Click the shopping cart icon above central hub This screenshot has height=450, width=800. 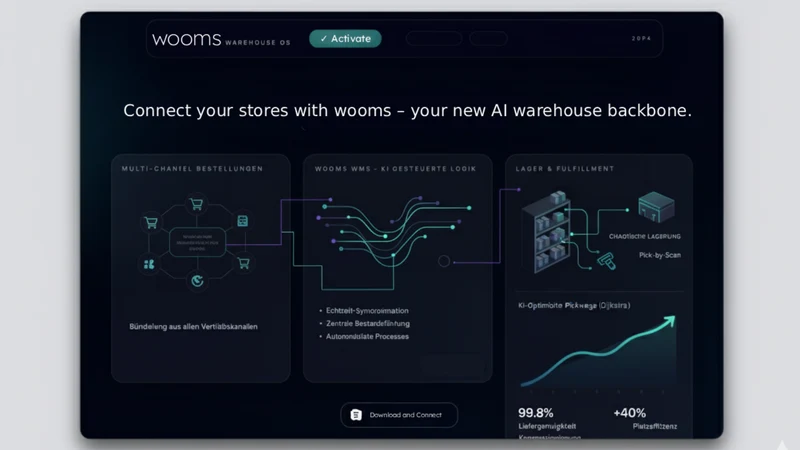(196, 204)
